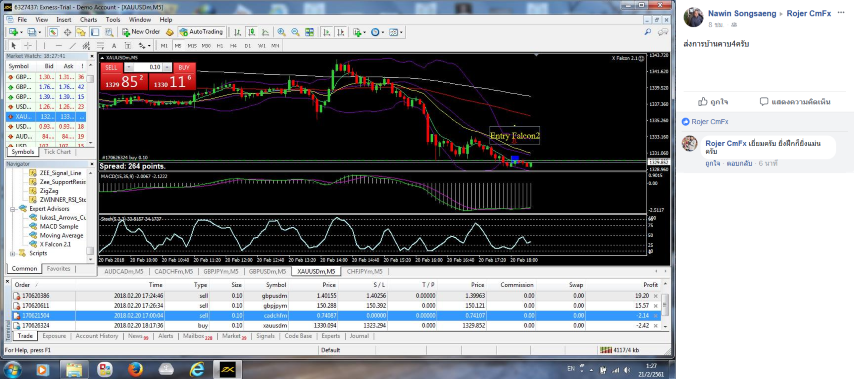This screenshot has width=854, height=379.
Task: Tile windows with the grid icon
Action: click(309, 32)
